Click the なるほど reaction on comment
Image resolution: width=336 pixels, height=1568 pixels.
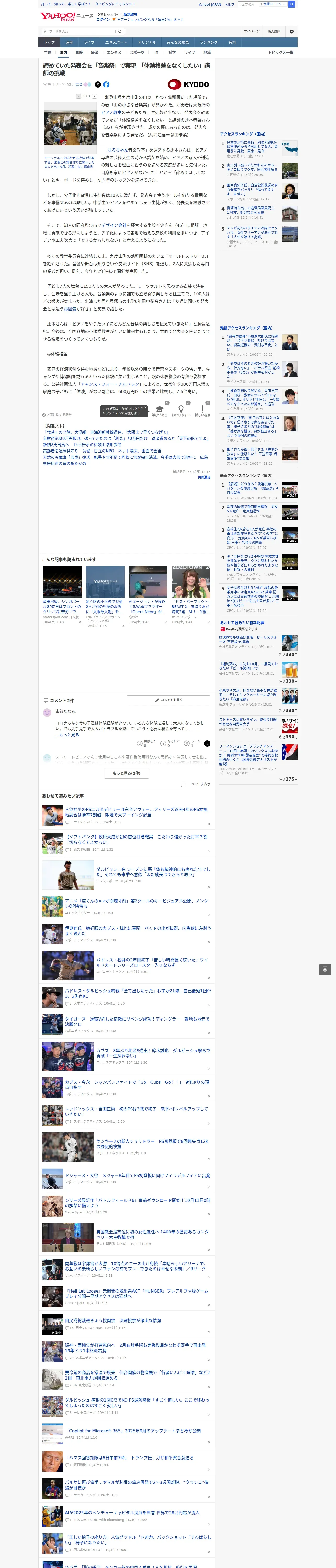pos(170,743)
